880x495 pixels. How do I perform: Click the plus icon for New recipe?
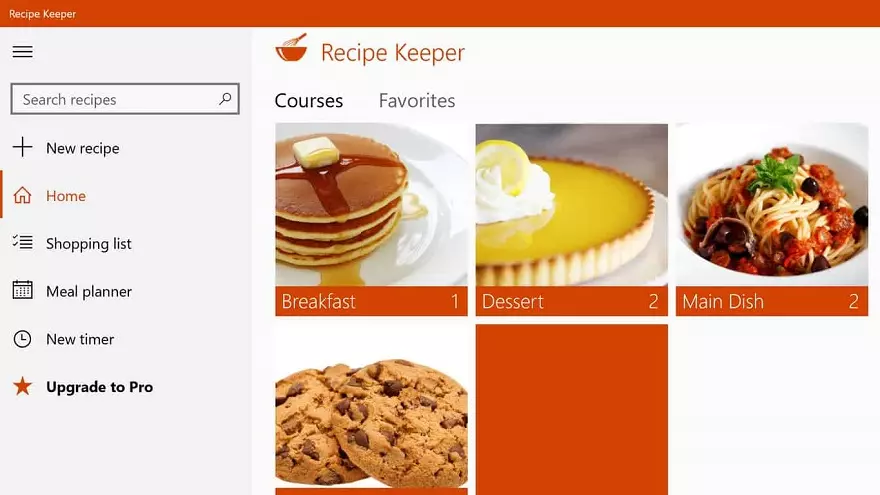coord(22,147)
